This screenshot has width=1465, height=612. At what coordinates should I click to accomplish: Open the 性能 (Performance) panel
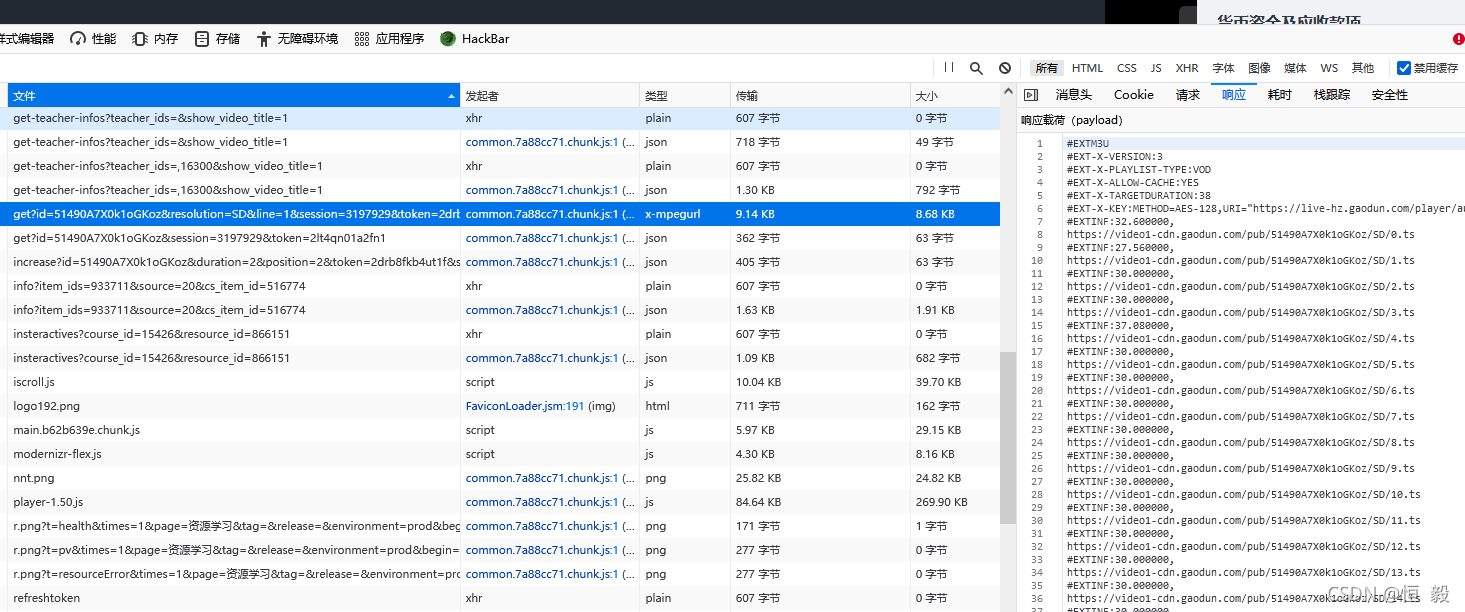point(93,39)
